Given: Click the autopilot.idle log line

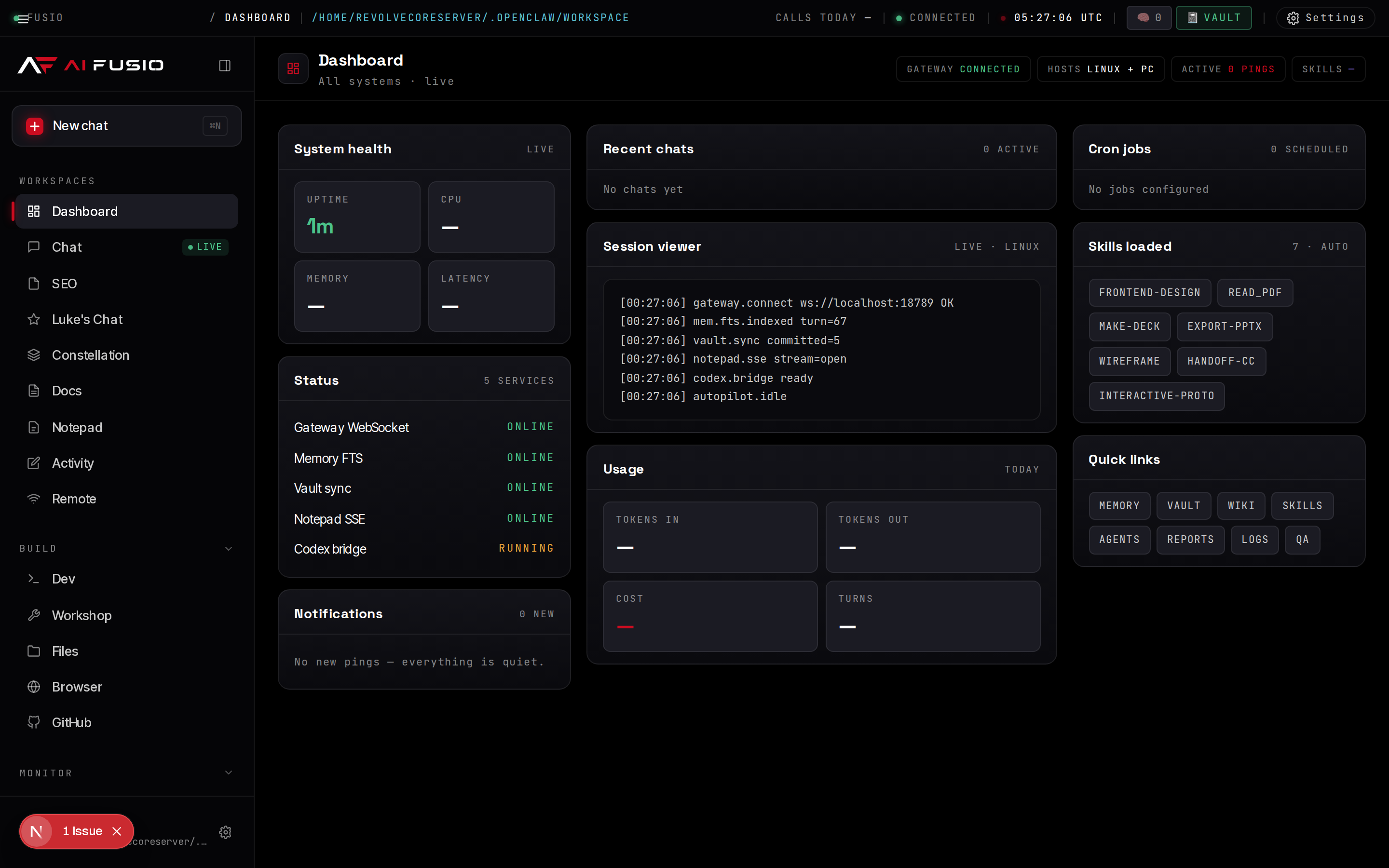Looking at the screenshot, I should pos(703,397).
